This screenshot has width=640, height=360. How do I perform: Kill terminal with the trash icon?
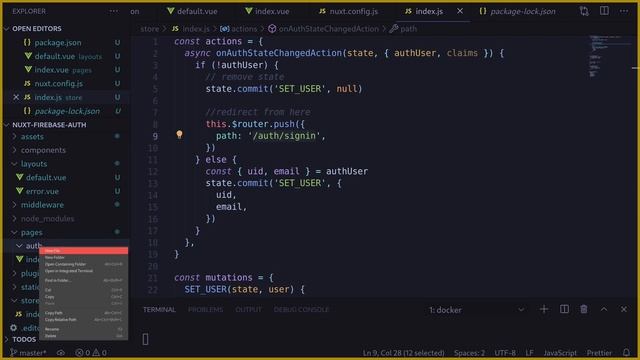click(584, 309)
